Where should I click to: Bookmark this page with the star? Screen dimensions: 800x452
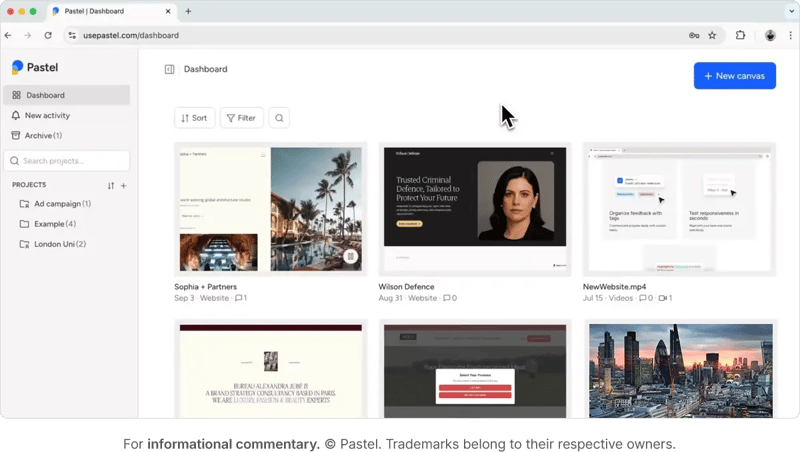click(x=712, y=35)
